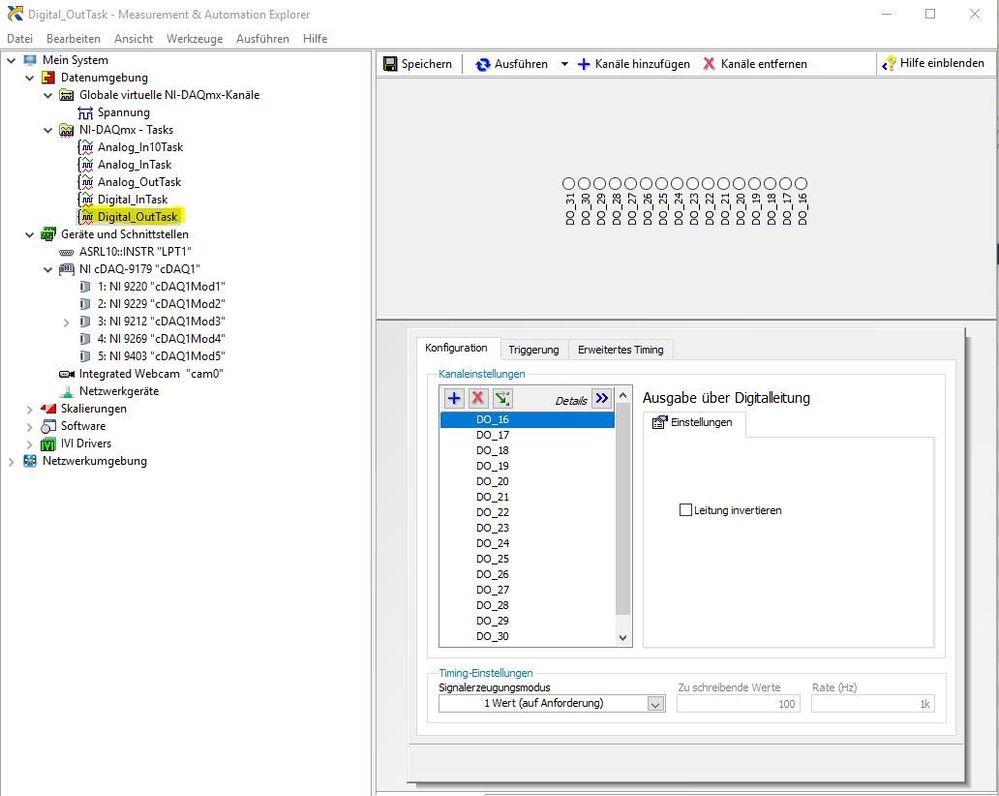Click green channel order icon in list
The height and width of the screenshot is (796, 999).
502,398
